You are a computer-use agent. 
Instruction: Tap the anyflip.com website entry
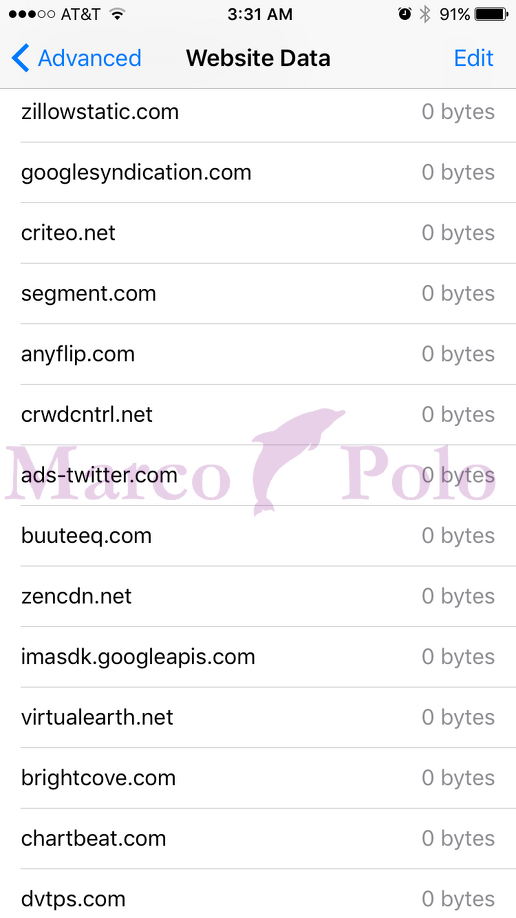pos(258,354)
